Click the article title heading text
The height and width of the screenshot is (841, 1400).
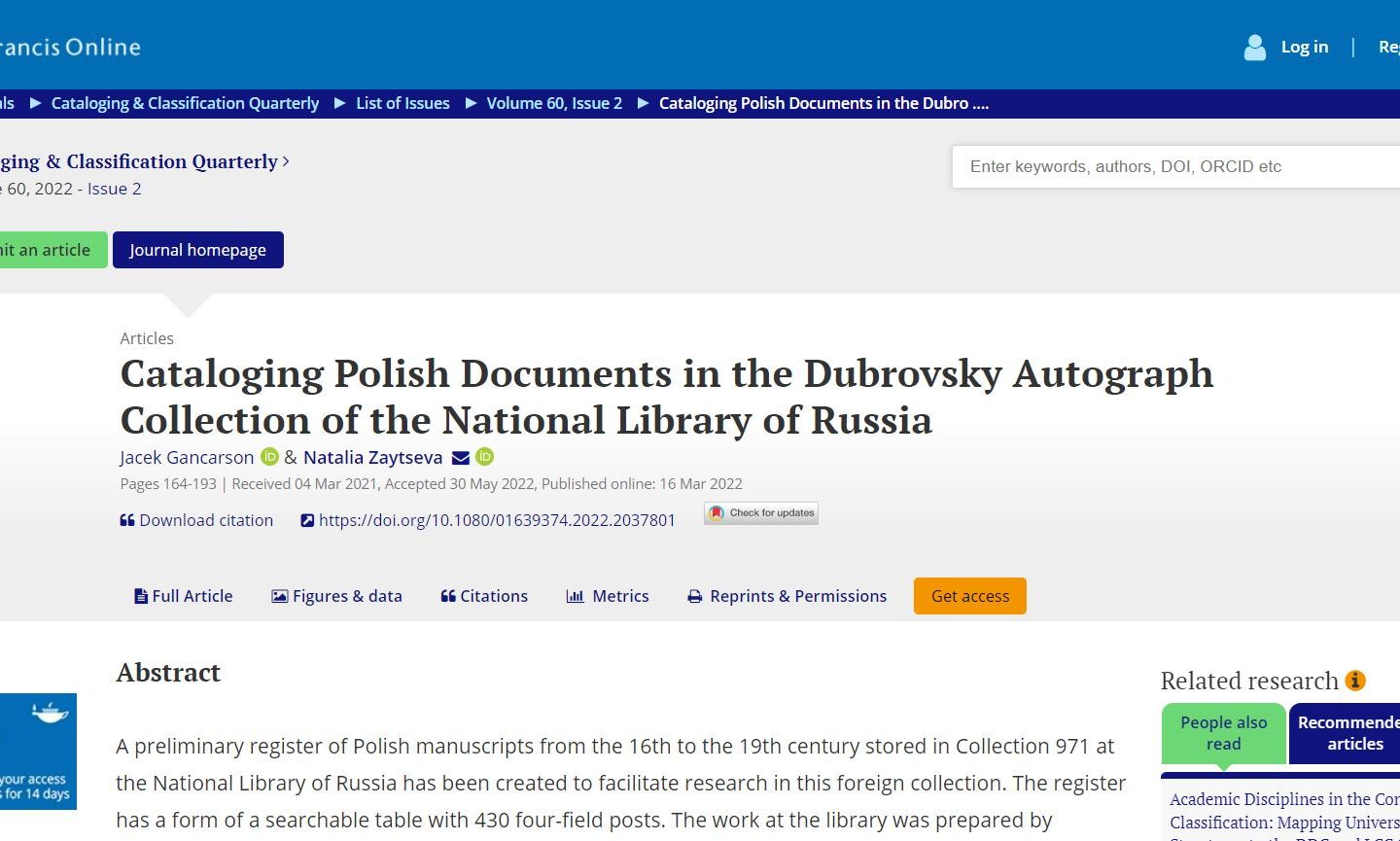(x=667, y=397)
